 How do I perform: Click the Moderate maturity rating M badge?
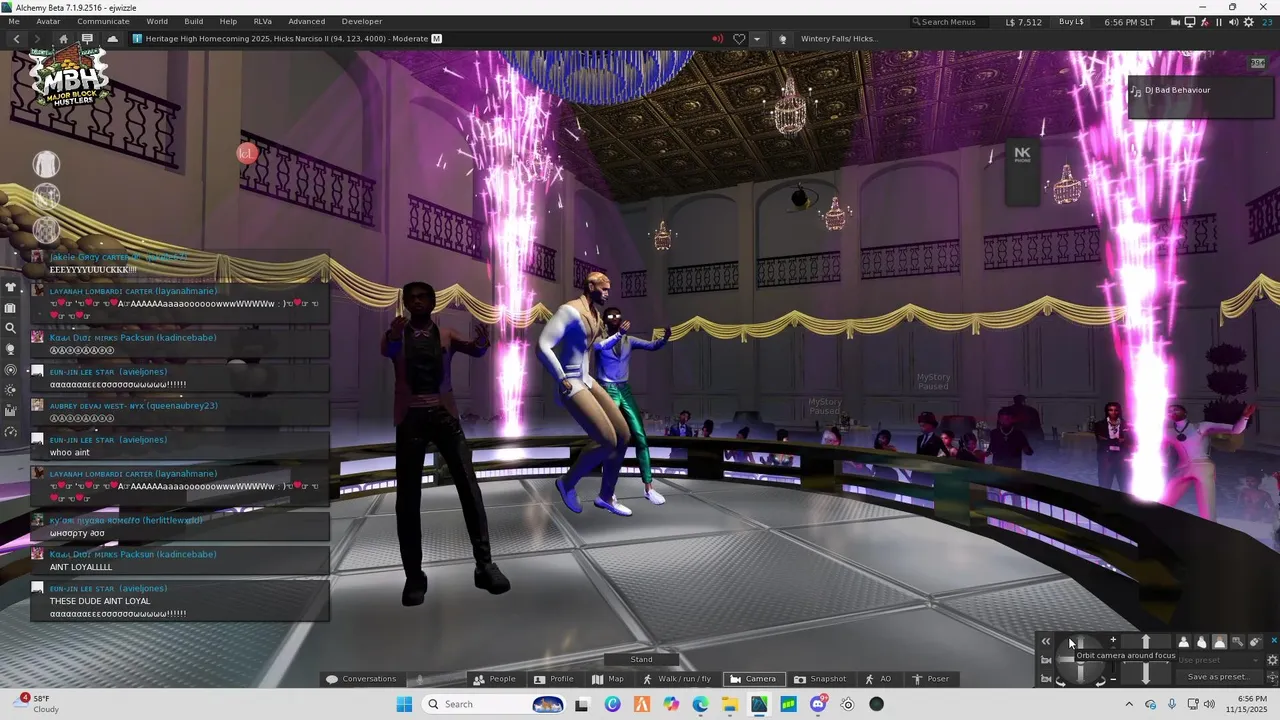coord(437,39)
